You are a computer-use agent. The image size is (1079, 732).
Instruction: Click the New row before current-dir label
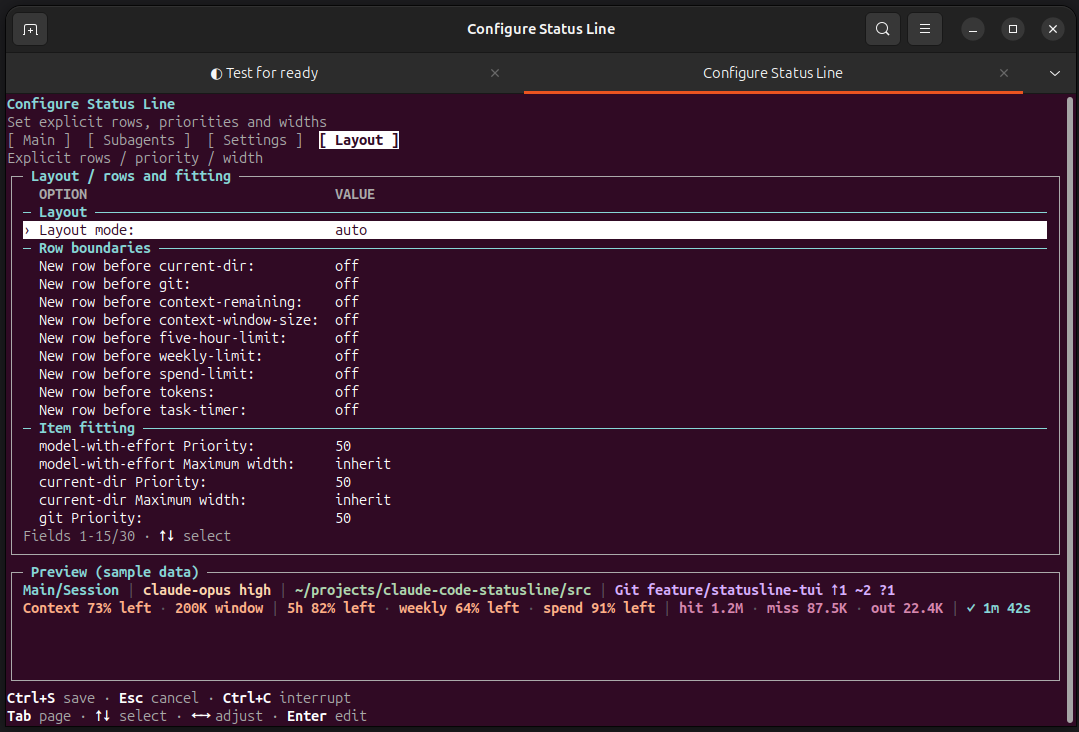pyautogui.click(x=147, y=266)
